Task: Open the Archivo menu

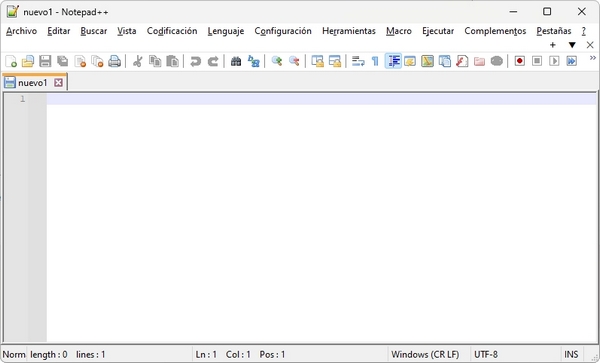Action: 21,31
